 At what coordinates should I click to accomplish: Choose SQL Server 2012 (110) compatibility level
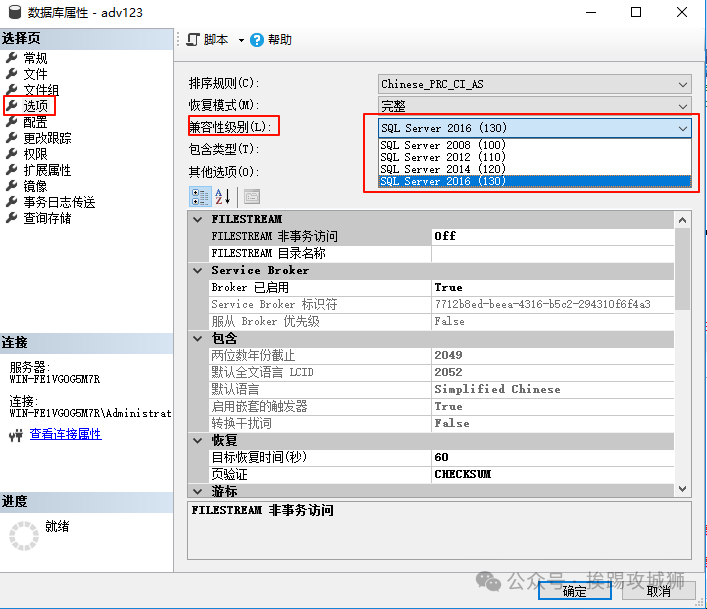[443, 157]
